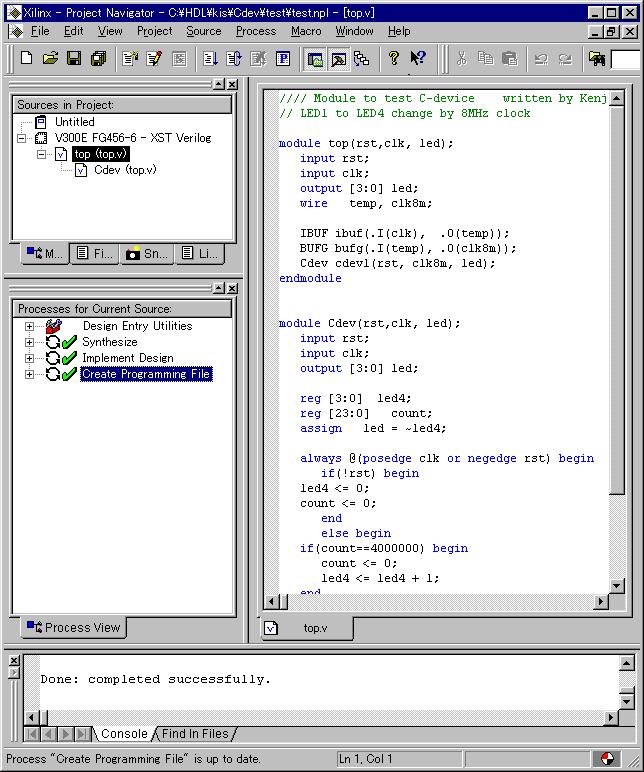Click the Copy toolbar icon
Screen dimensions: 644x772
tap(485, 59)
